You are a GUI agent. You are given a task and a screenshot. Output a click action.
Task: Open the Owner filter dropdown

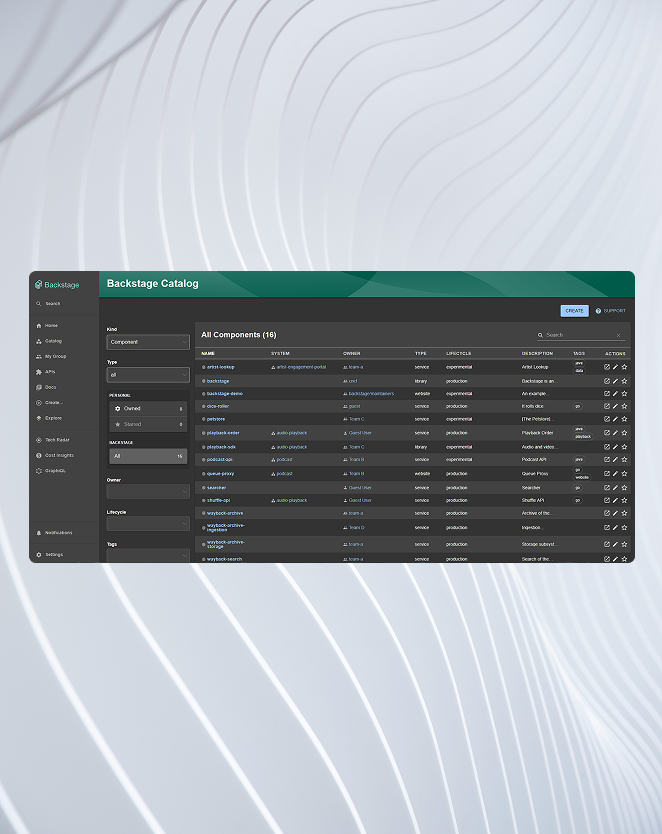pyautogui.click(x=148, y=491)
